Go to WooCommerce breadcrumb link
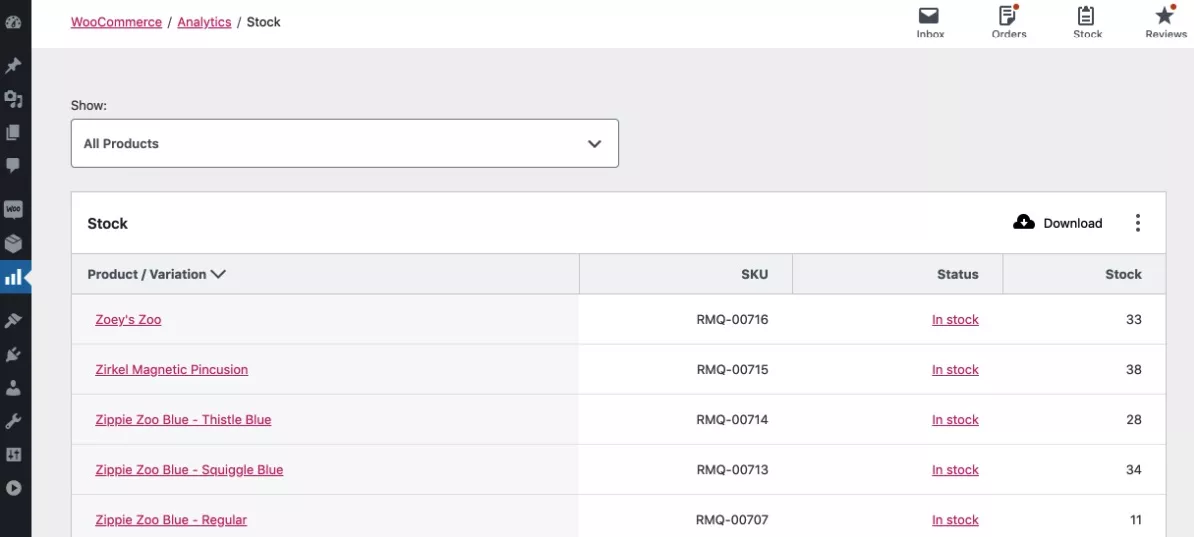1194x537 pixels. (117, 22)
